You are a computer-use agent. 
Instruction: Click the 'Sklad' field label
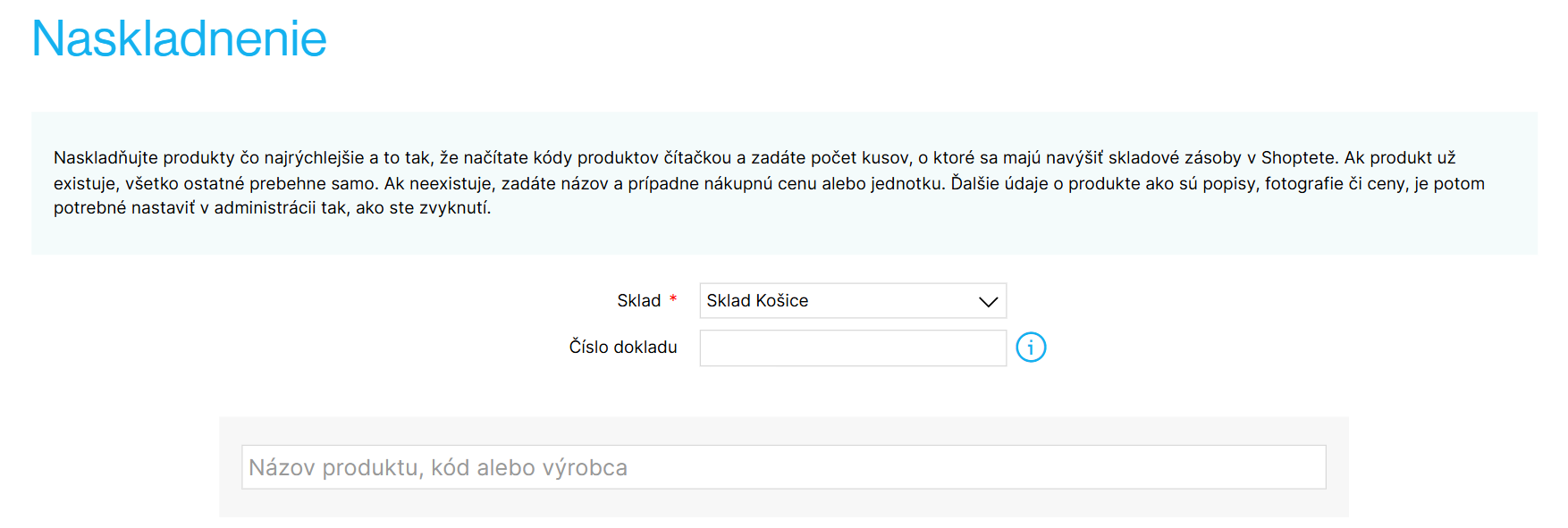[x=638, y=301]
